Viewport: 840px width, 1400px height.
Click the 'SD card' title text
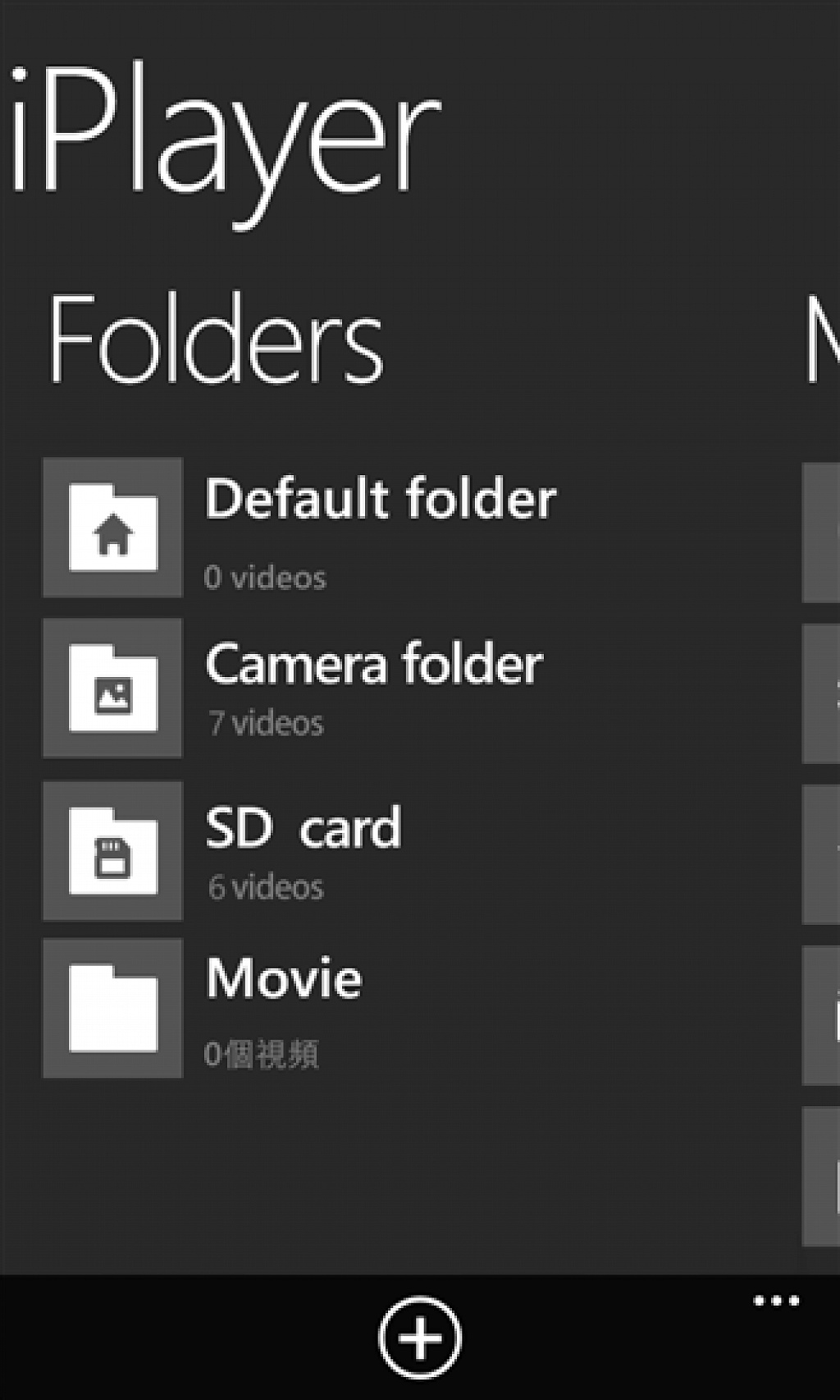click(x=304, y=827)
